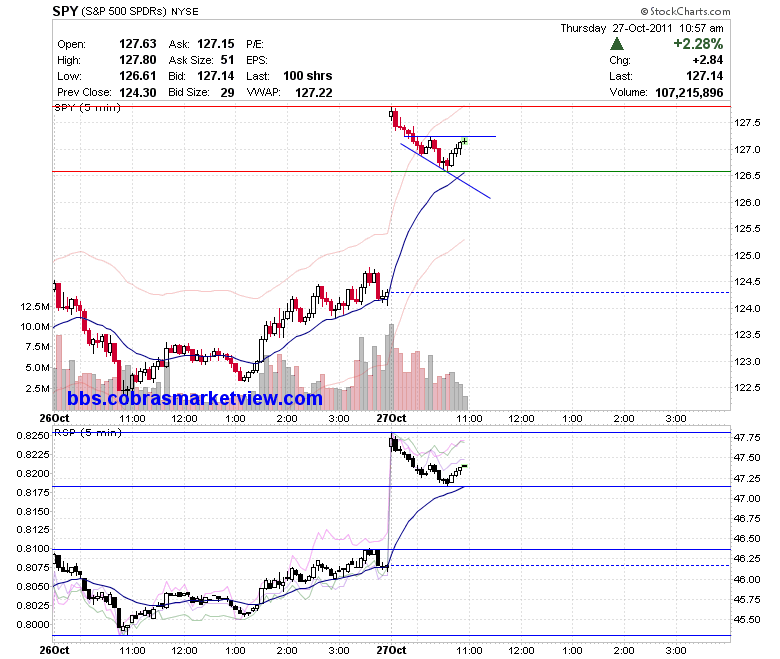The height and width of the screenshot is (659, 780).
Task: Select the Ask value 127.15
Action: click(215, 44)
